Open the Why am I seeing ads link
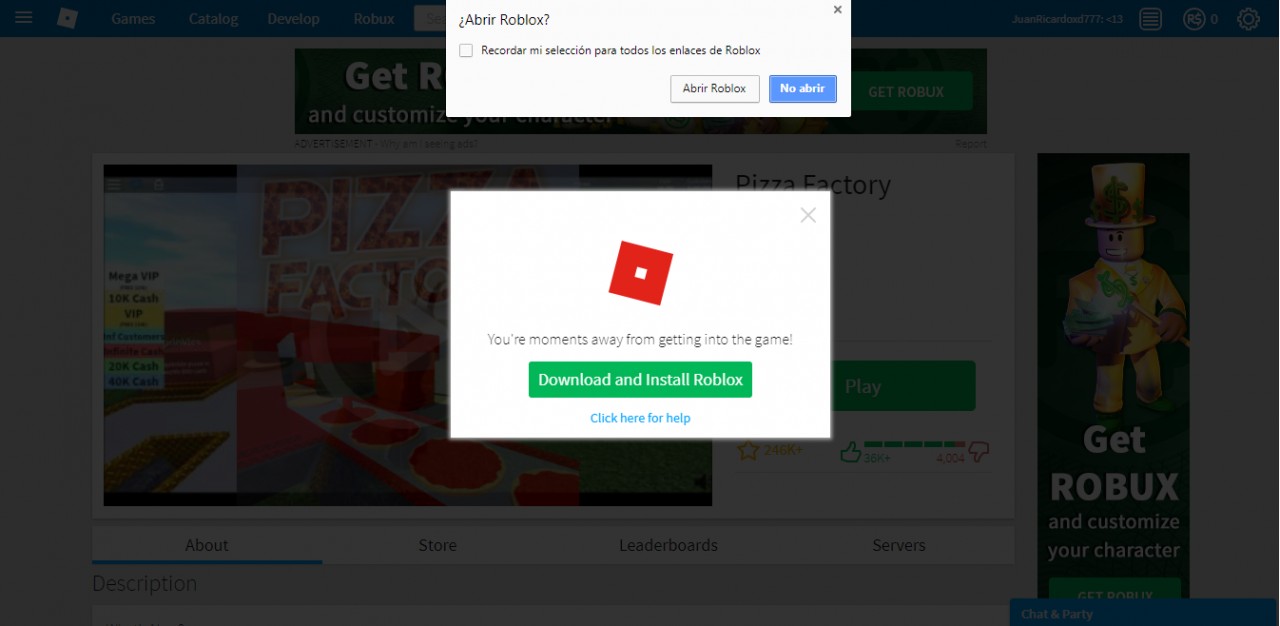The width and height of the screenshot is (1280, 626). 427,144
